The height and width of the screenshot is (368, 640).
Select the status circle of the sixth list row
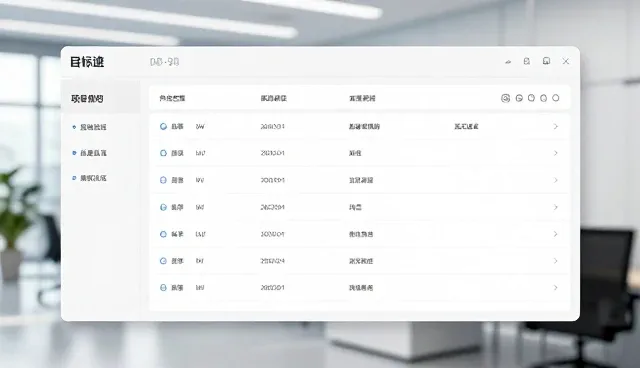click(x=163, y=261)
